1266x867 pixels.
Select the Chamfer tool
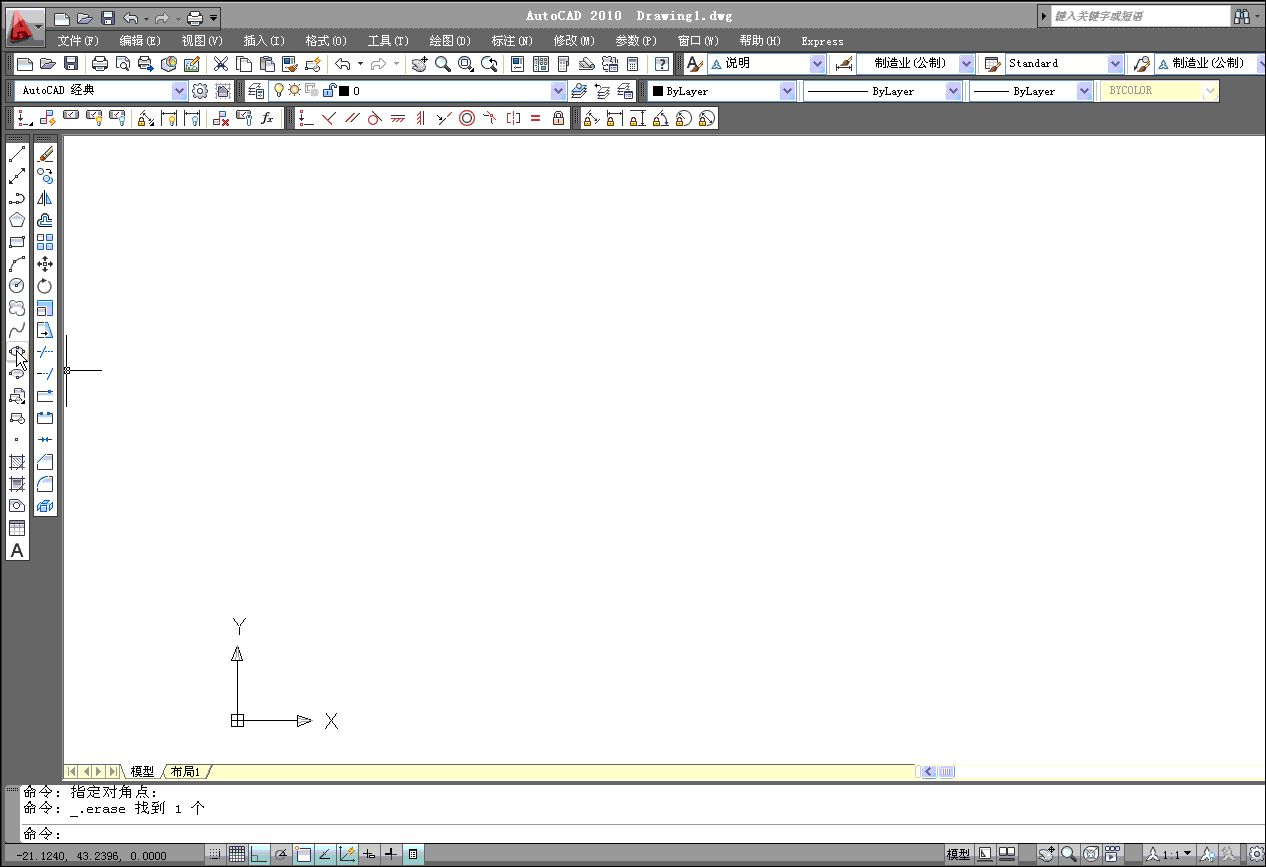(x=45, y=462)
